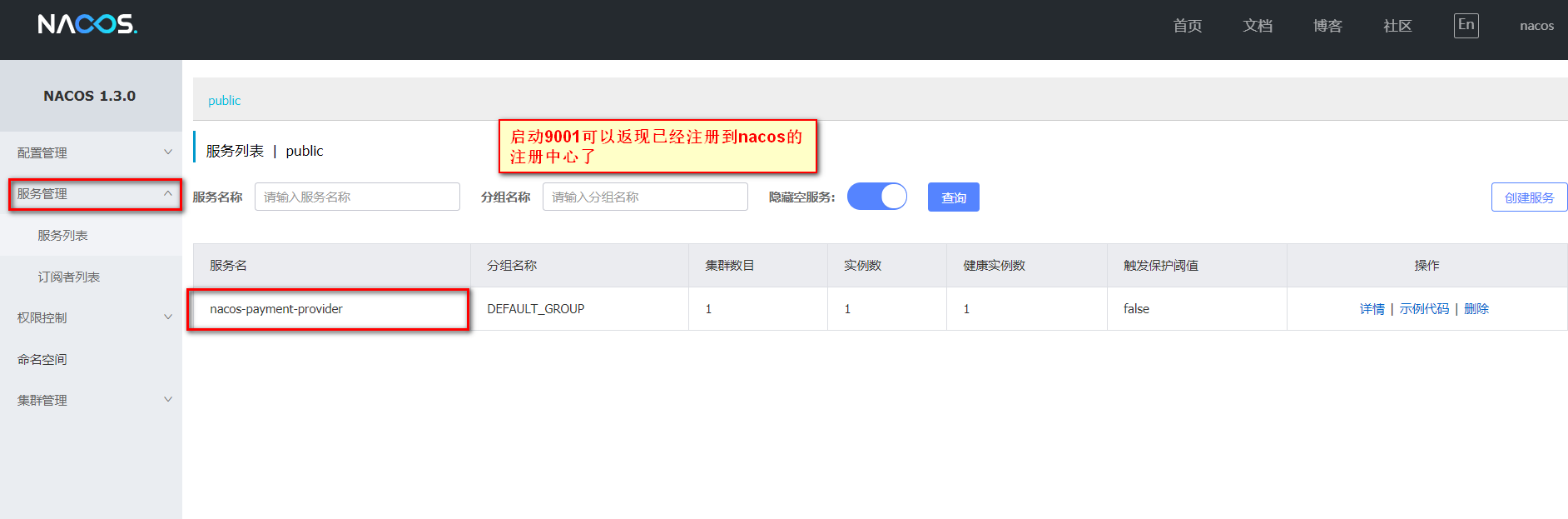
Task: Expand the 配置管理 menu chevron
Action: click(x=168, y=152)
